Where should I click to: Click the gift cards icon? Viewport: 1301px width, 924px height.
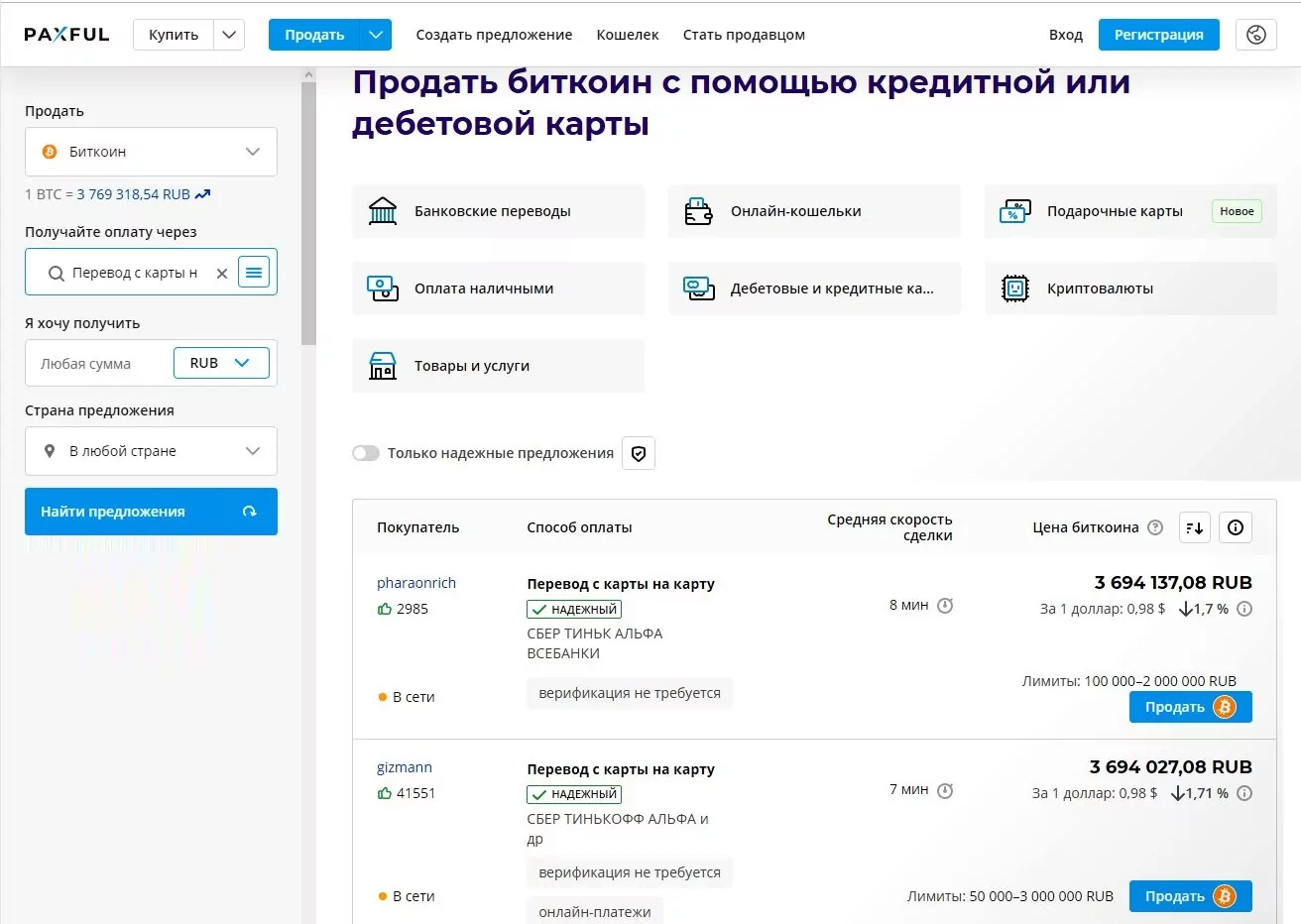[1014, 211]
